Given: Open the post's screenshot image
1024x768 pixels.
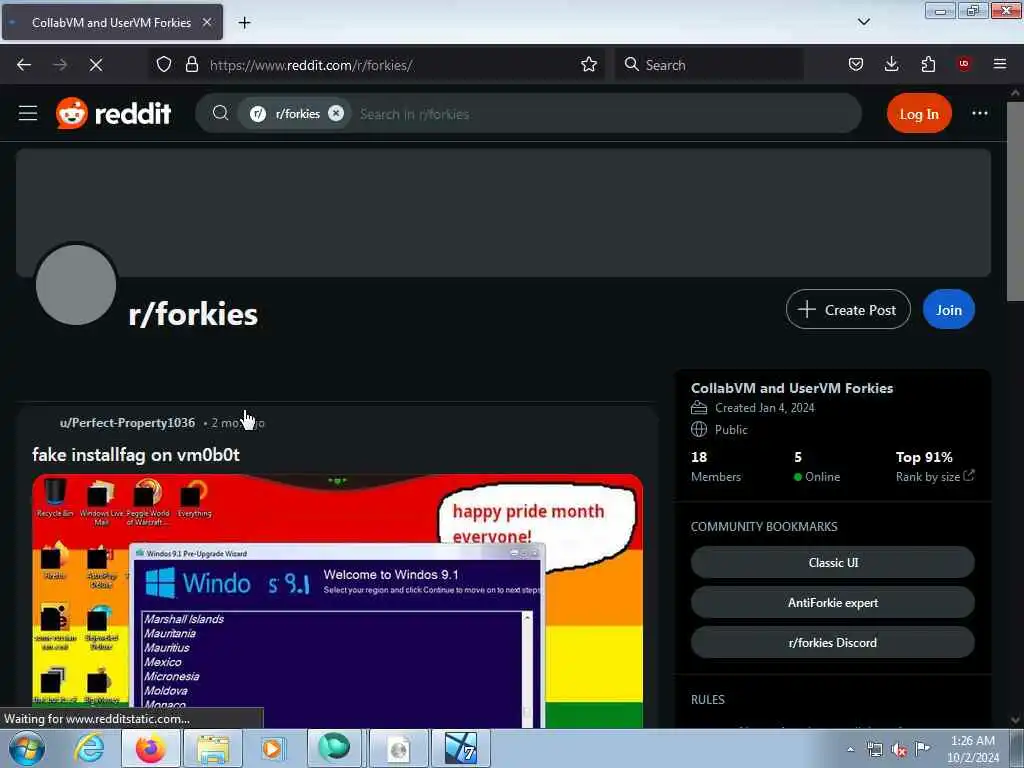Looking at the screenshot, I should click(x=338, y=601).
